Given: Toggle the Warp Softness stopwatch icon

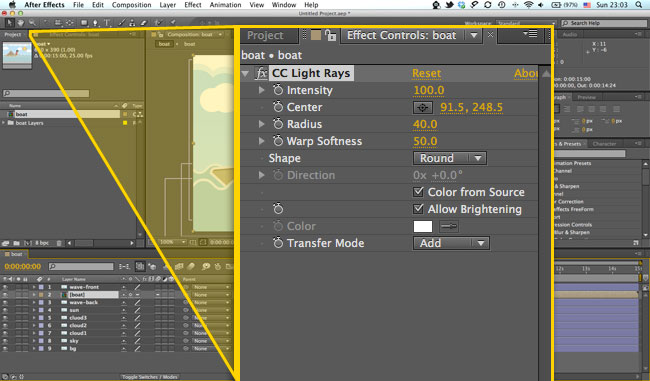Looking at the screenshot, I should (x=278, y=141).
